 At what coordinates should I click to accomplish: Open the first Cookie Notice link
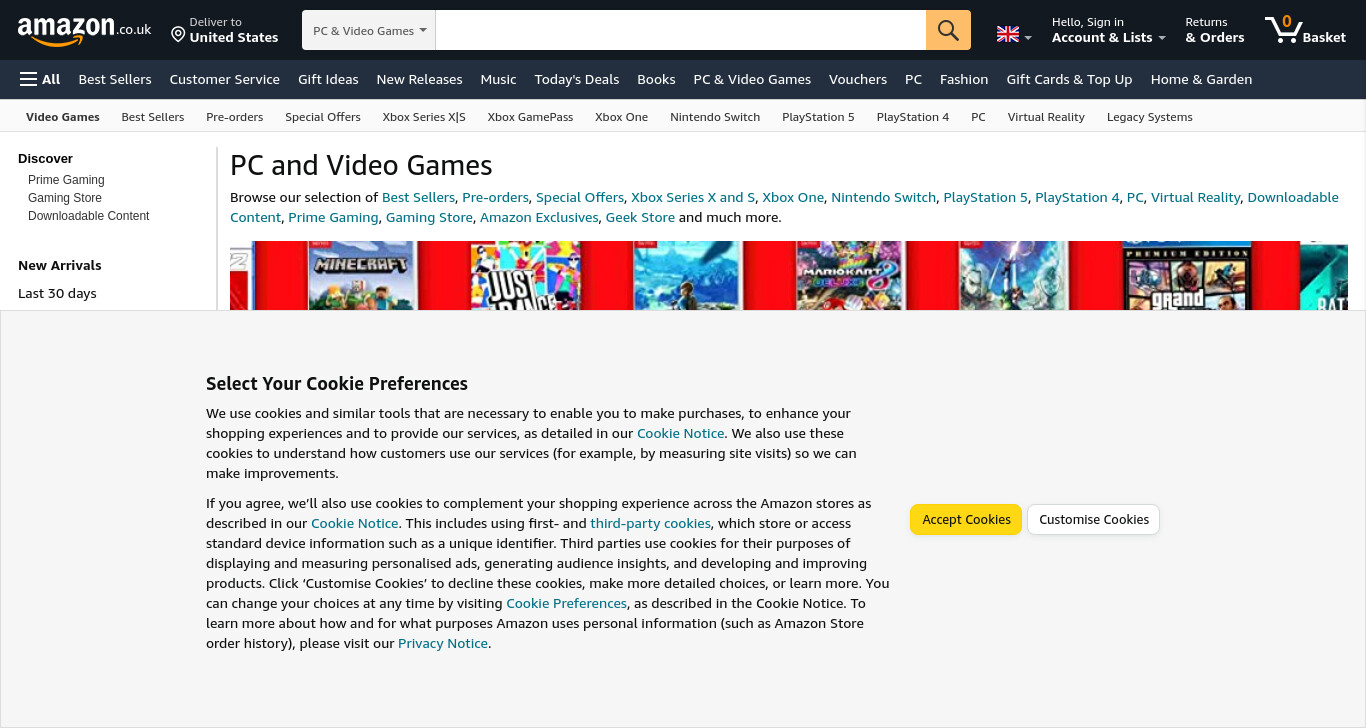681,433
